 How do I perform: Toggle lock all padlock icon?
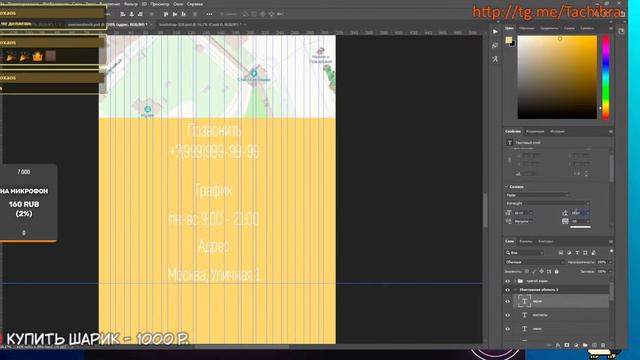[x=556, y=271]
